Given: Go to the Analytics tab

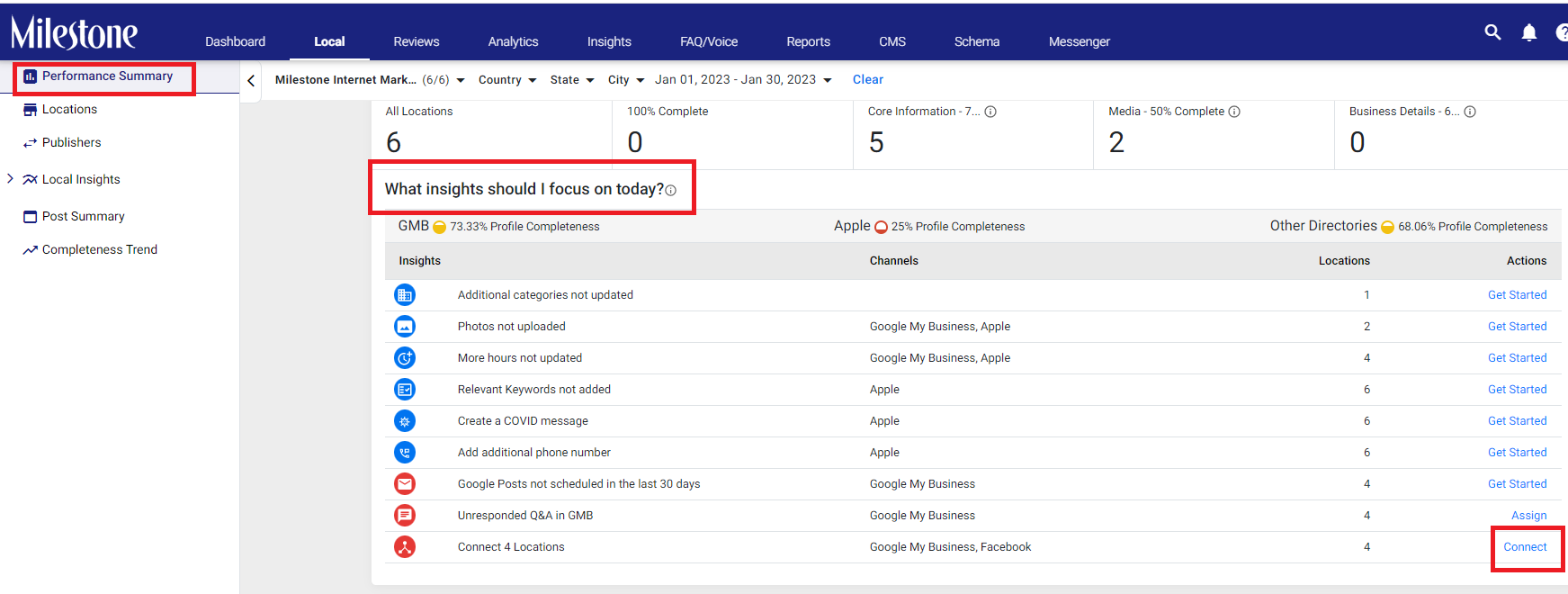Looking at the screenshot, I should coord(513,41).
